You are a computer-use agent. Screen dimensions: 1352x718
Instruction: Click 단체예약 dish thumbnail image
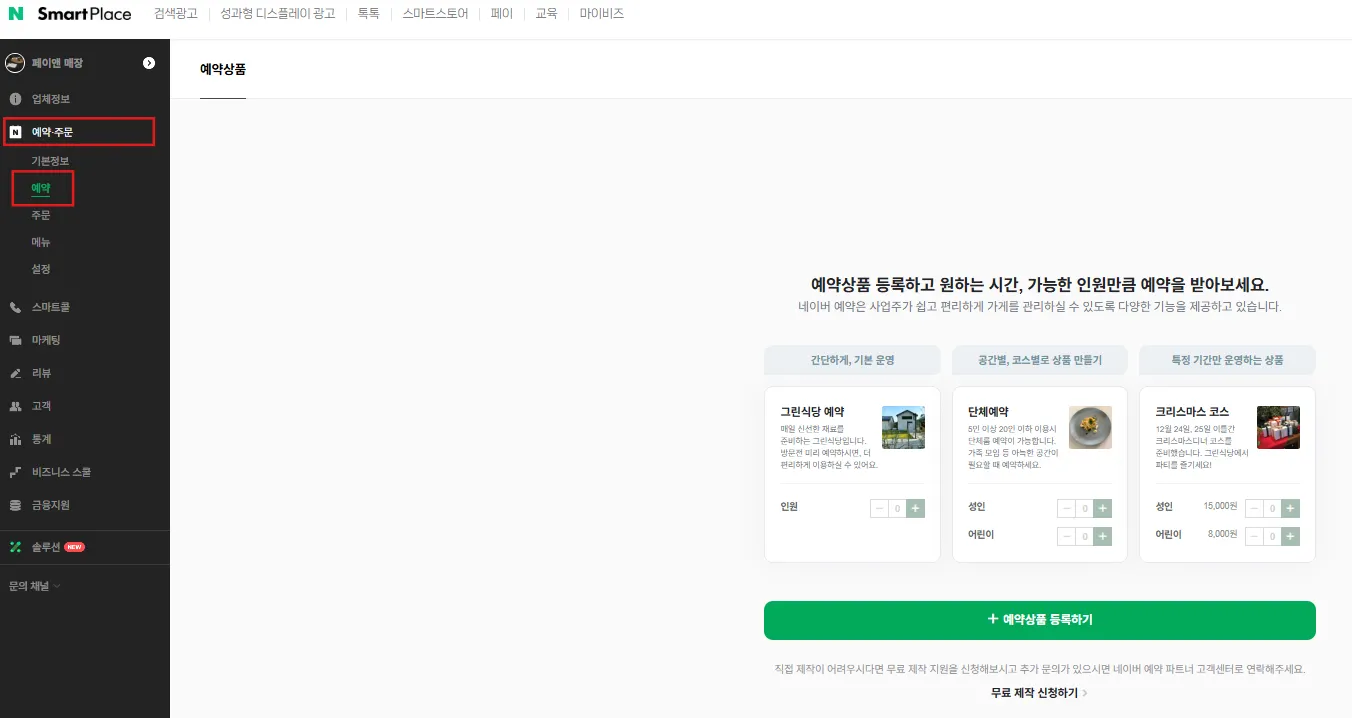pyautogui.click(x=1090, y=427)
